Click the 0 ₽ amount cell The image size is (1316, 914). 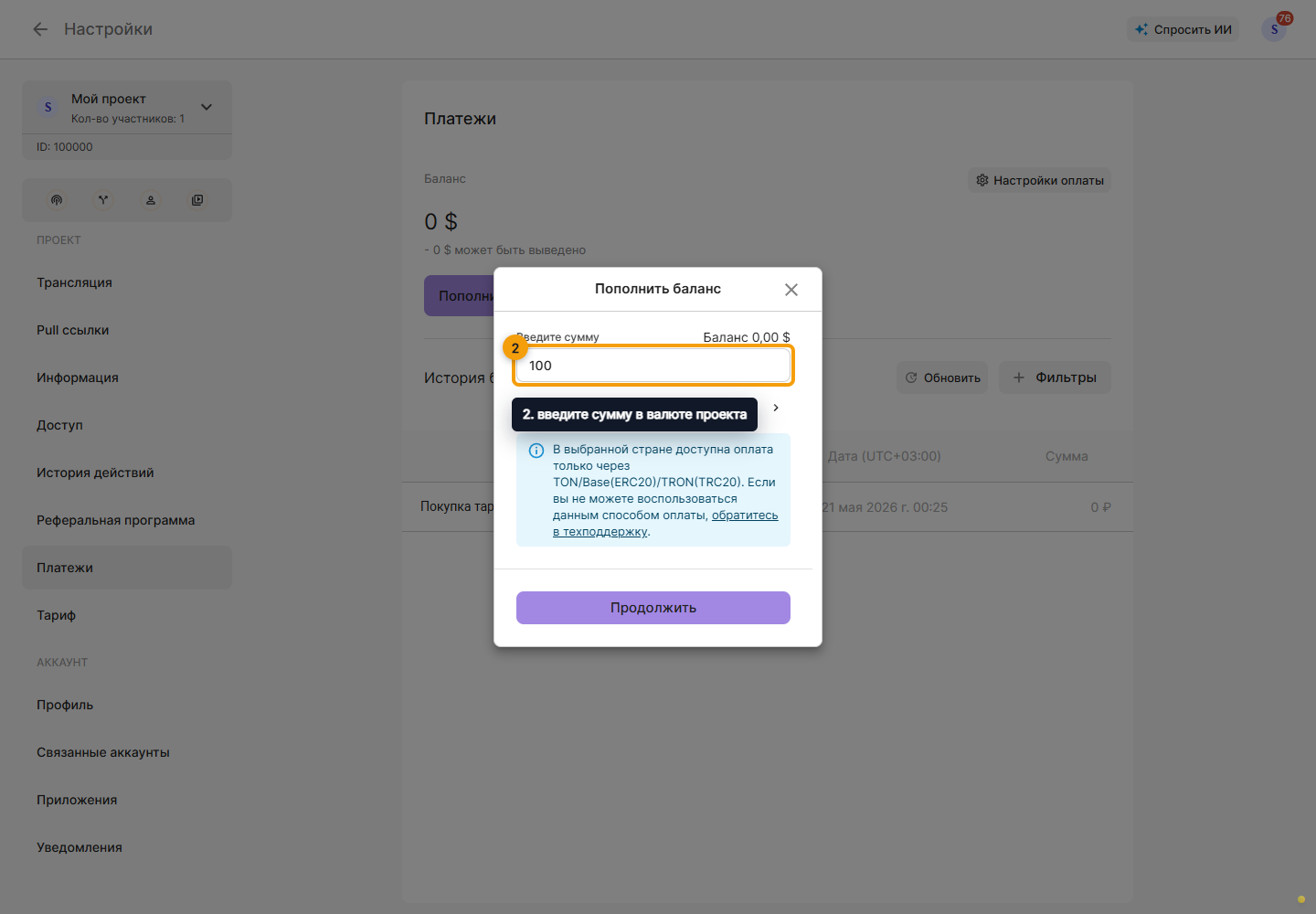click(1100, 507)
